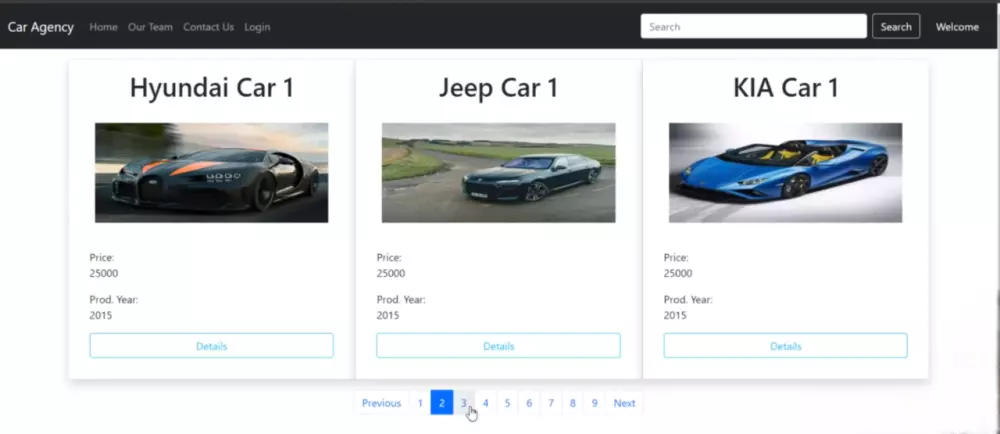This screenshot has height=434, width=1000.
Task: Open the Login page
Action: pyautogui.click(x=257, y=27)
